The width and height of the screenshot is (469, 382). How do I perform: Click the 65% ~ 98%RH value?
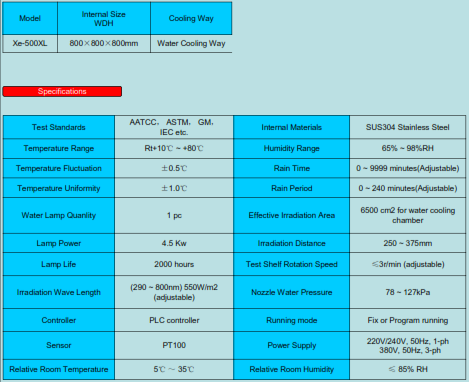pyautogui.click(x=408, y=148)
